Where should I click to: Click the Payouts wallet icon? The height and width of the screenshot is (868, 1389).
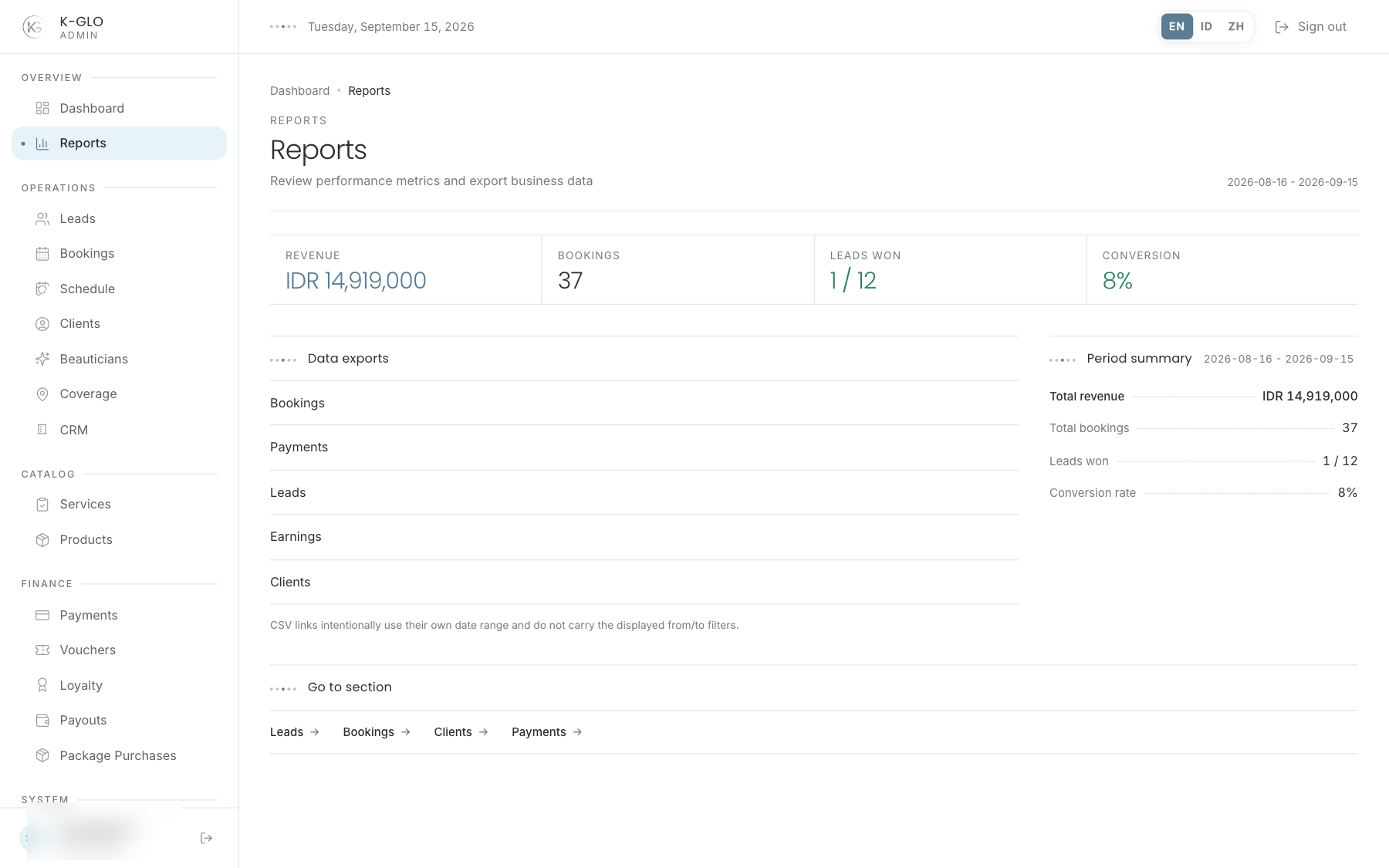pyautogui.click(x=42, y=721)
